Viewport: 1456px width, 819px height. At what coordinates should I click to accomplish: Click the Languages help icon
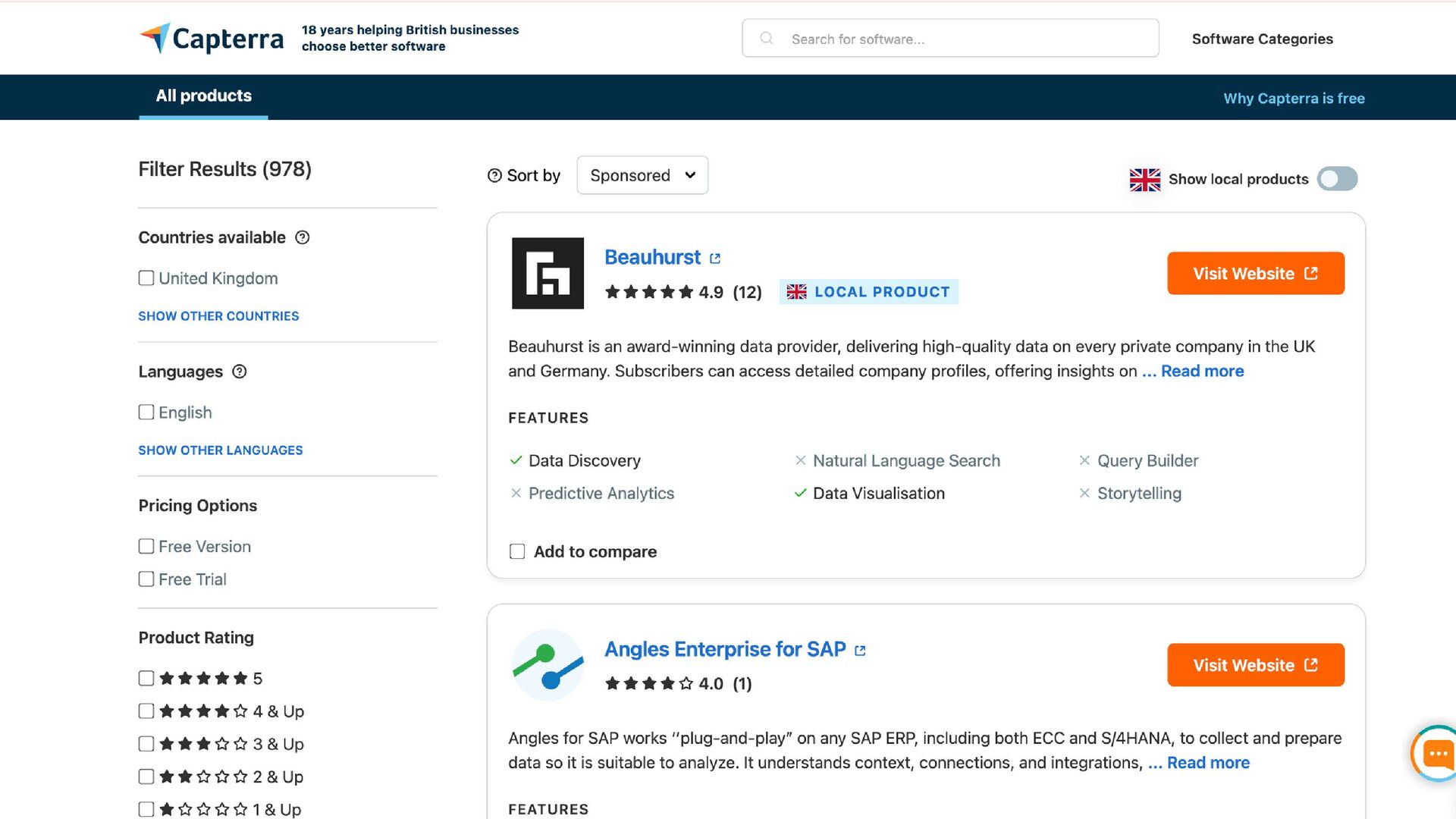coord(240,372)
